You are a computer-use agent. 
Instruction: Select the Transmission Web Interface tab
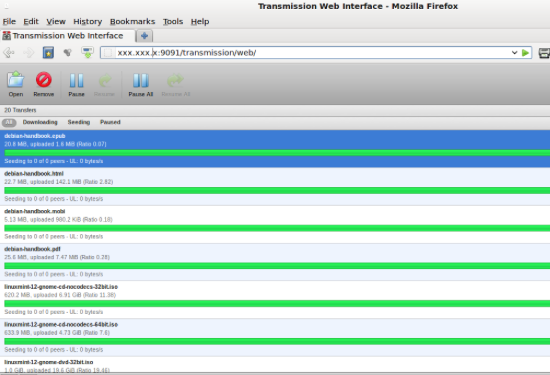click(68, 36)
